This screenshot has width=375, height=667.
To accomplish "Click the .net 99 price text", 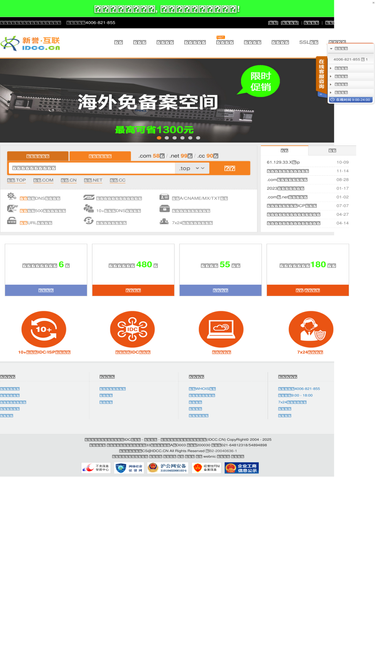I will pyautogui.click(x=181, y=156).
